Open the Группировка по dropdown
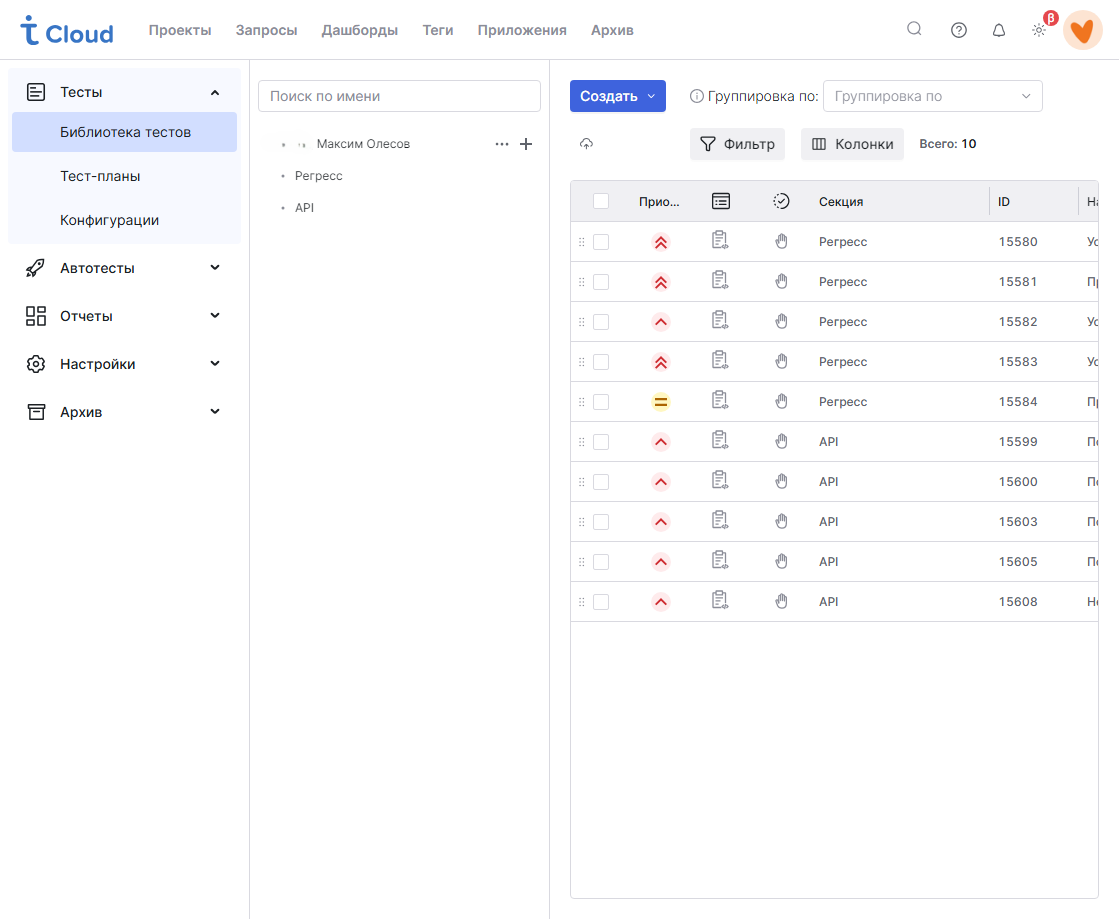Screen dimensions: 1119x919 (932, 96)
